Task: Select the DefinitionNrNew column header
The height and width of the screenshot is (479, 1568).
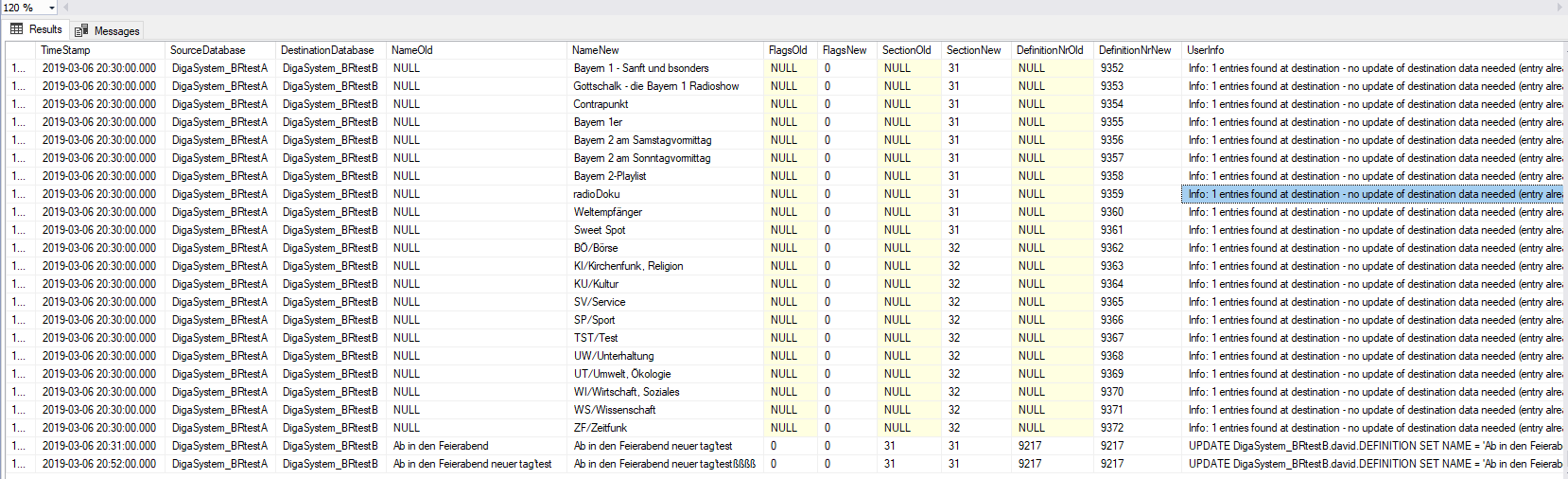Action: click(1134, 50)
